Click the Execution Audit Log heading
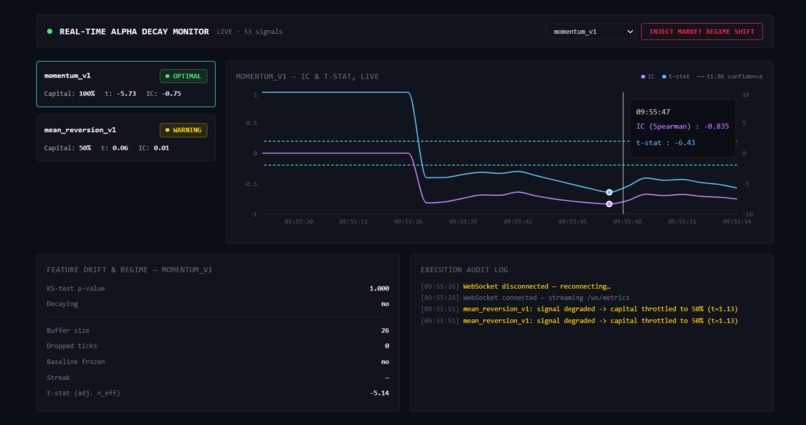The height and width of the screenshot is (425, 806). click(x=464, y=269)
